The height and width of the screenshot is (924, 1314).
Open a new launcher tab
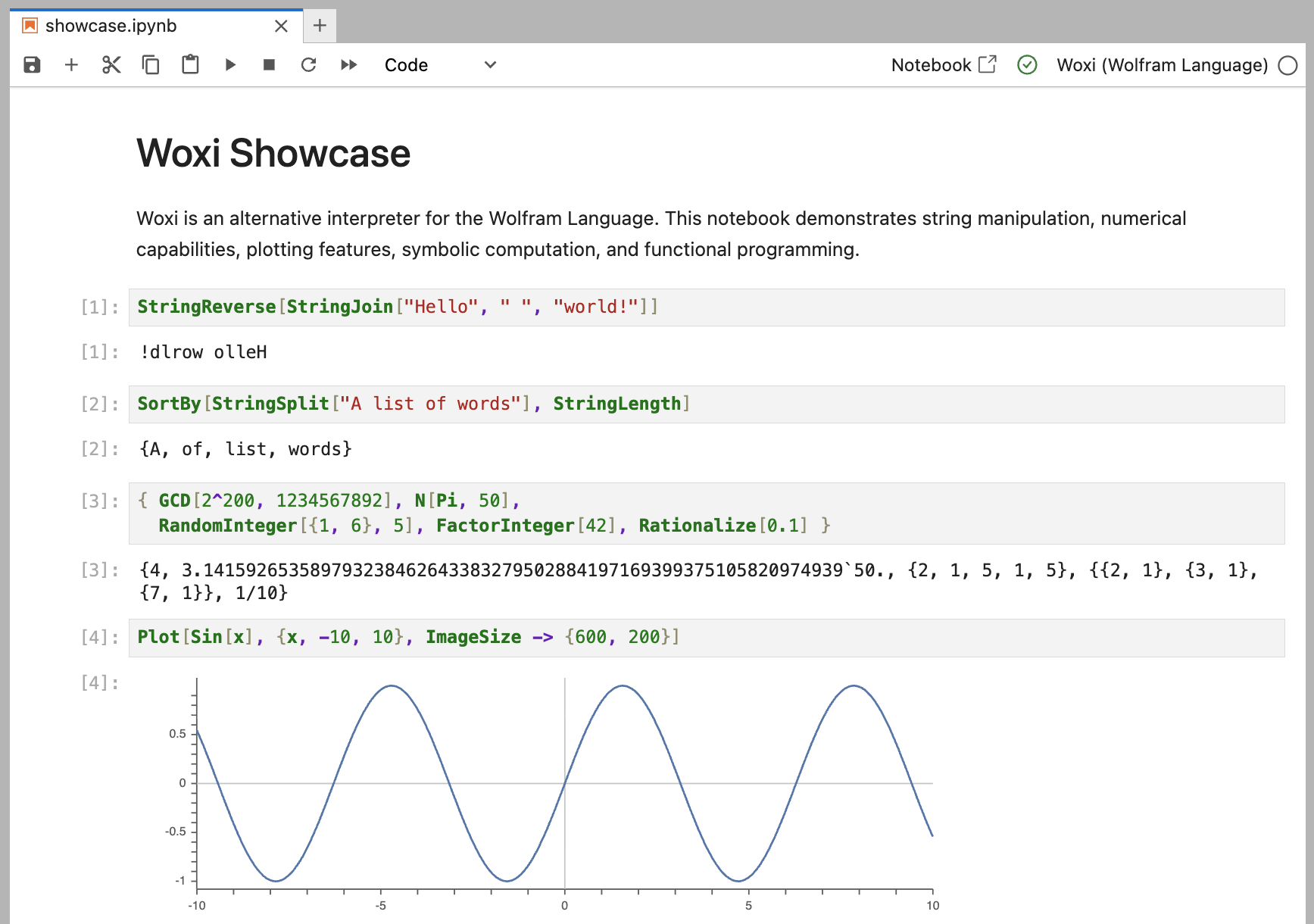click(319, 25)
